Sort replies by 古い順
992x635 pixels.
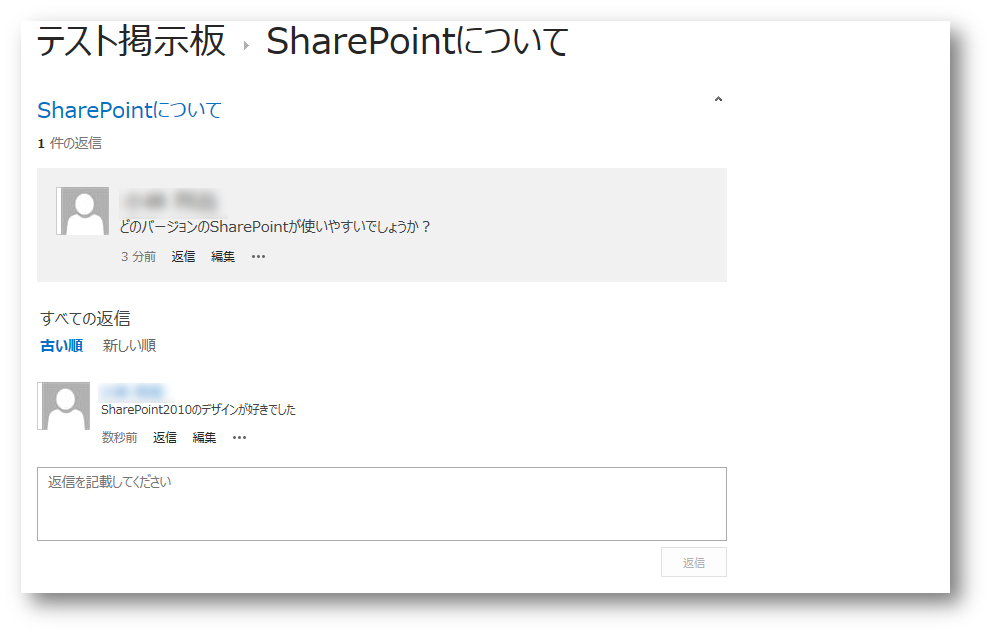coord(61,346)
